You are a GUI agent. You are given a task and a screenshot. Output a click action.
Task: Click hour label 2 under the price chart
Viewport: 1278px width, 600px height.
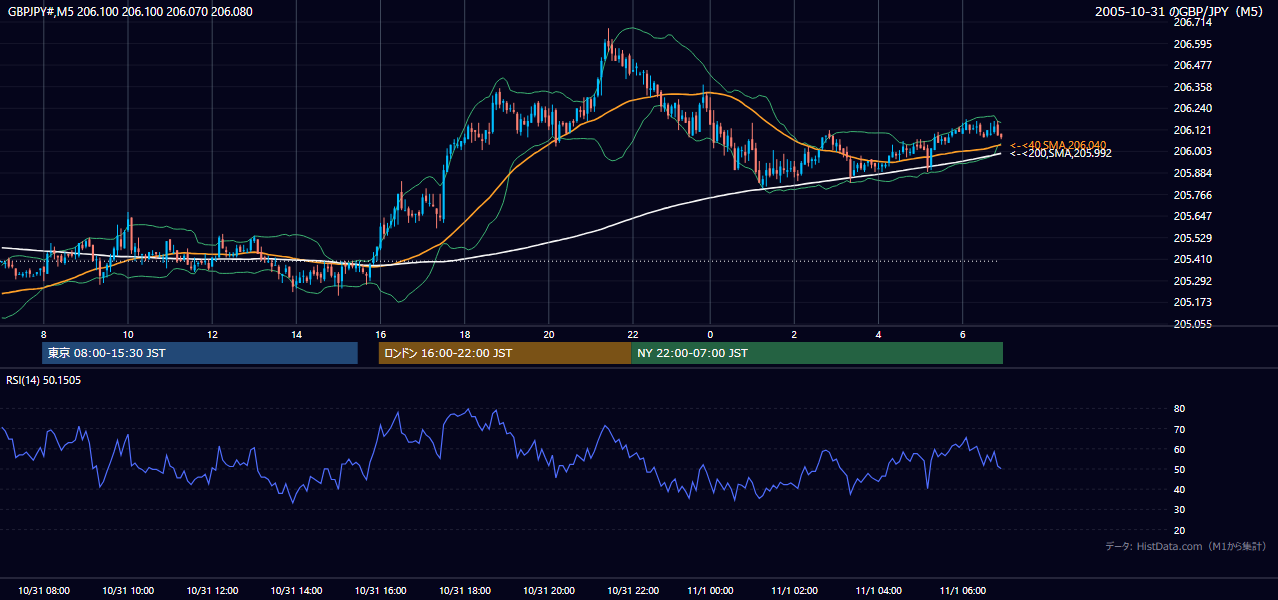click(x=794, y=334)
